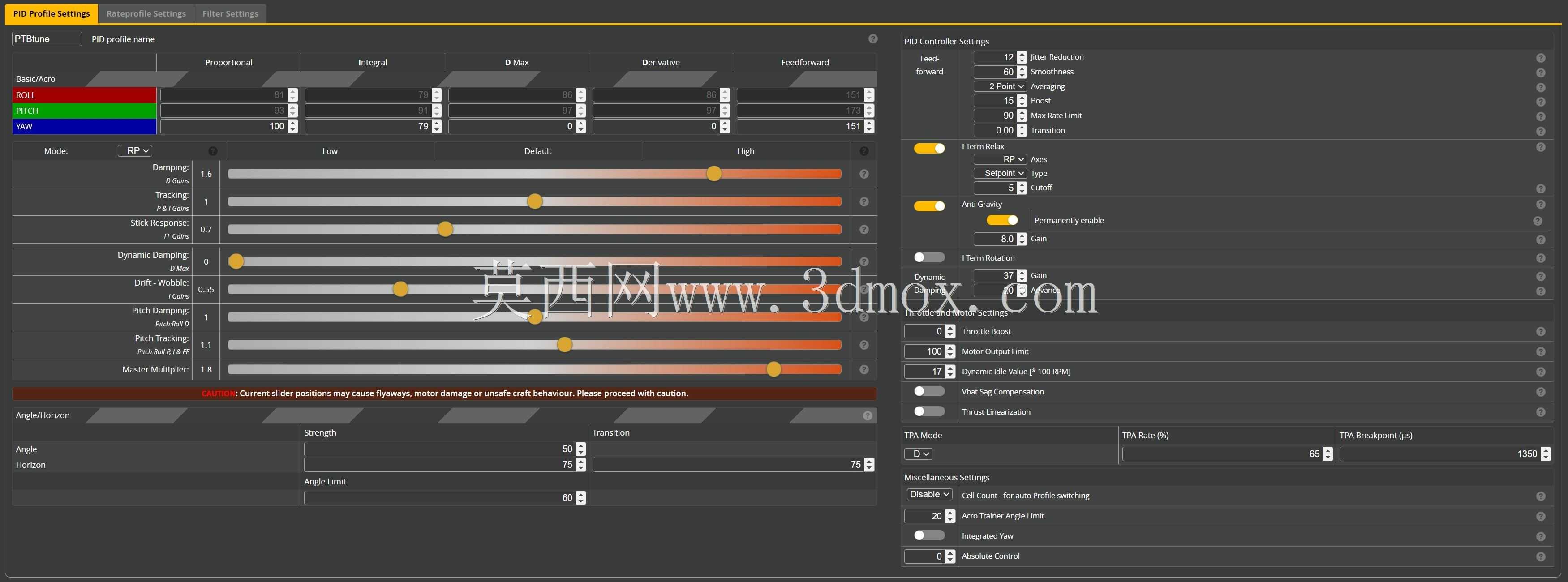Show help for Stick Response slider
The height and width of the screenshot is (582, 1568).
click(x=864, y=229)
